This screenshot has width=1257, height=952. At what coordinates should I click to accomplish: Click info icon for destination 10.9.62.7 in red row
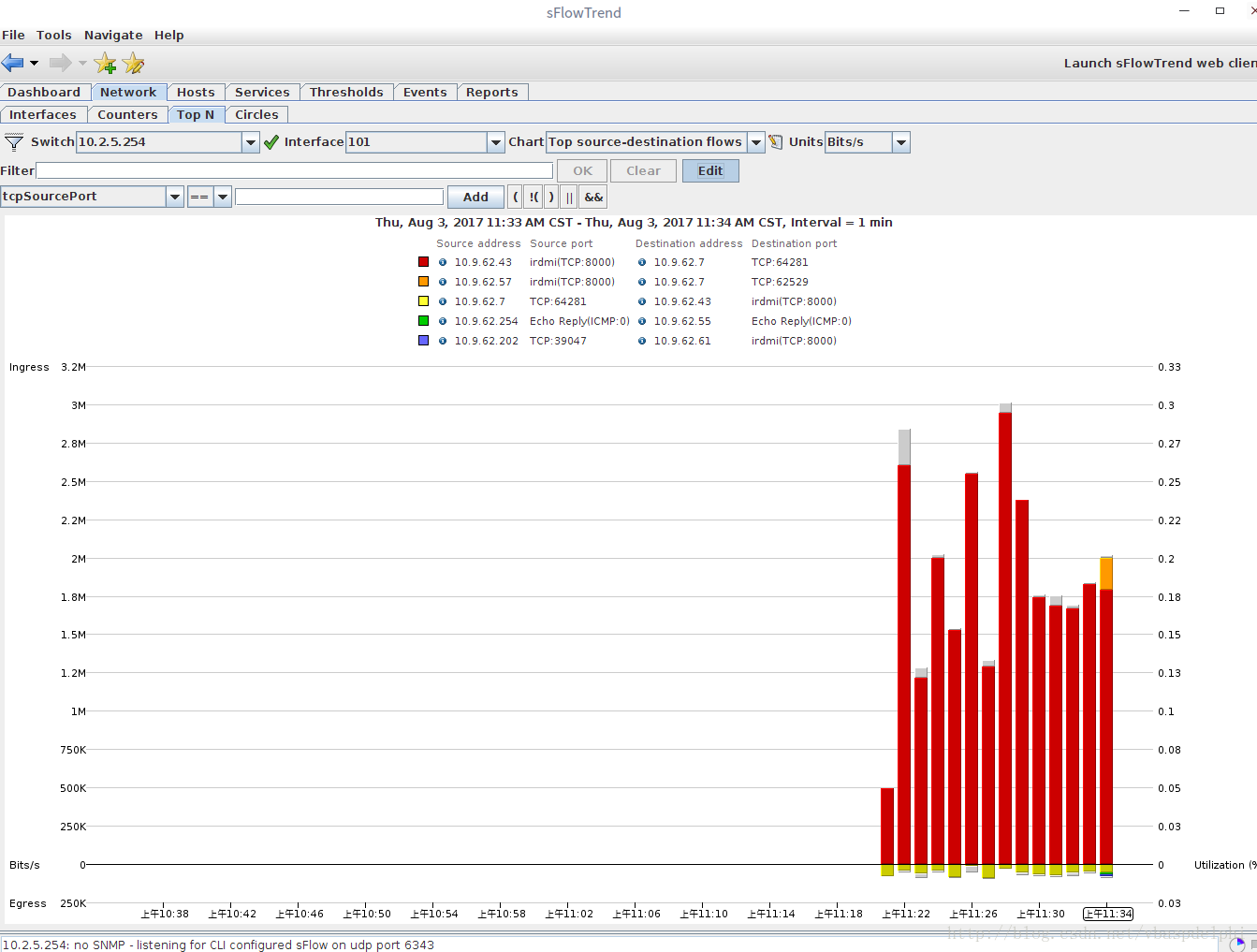pyautogui.click(x=642, y=262)
